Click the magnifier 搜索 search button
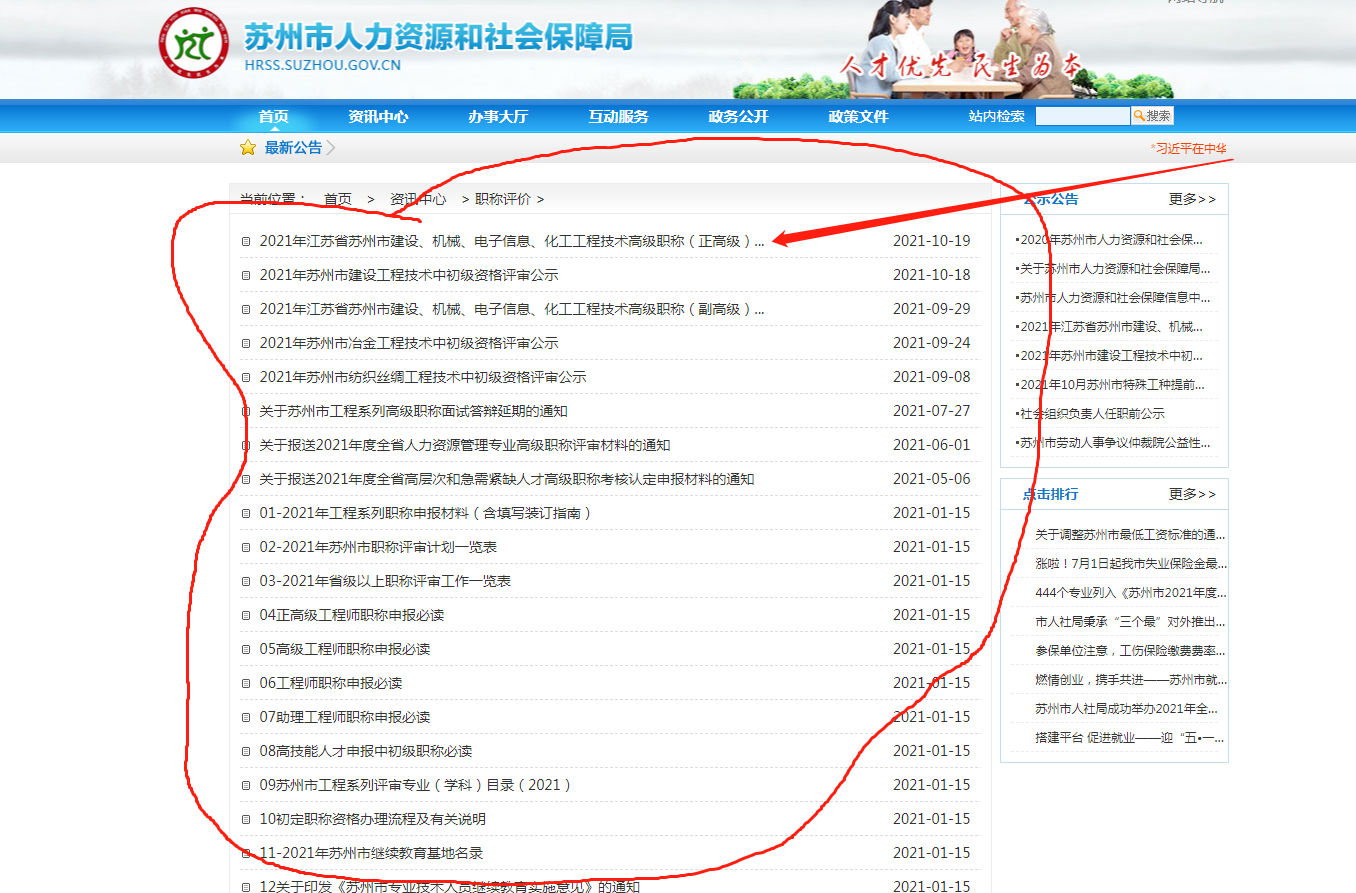Image resolution: width=1356 pixels, height=893 pixels. click(x=1152, y=116)
